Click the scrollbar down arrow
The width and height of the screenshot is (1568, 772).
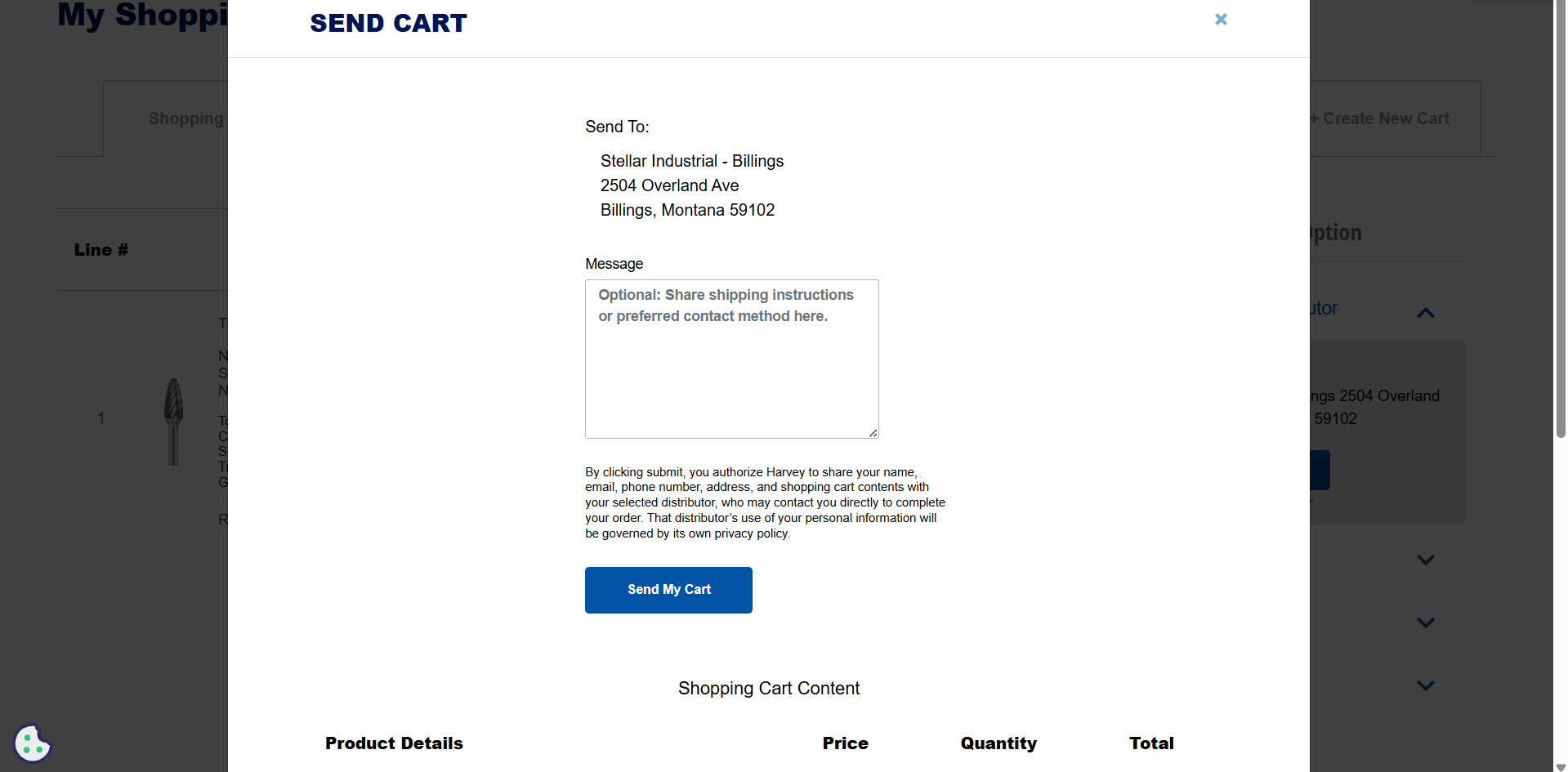point(1561,767)
